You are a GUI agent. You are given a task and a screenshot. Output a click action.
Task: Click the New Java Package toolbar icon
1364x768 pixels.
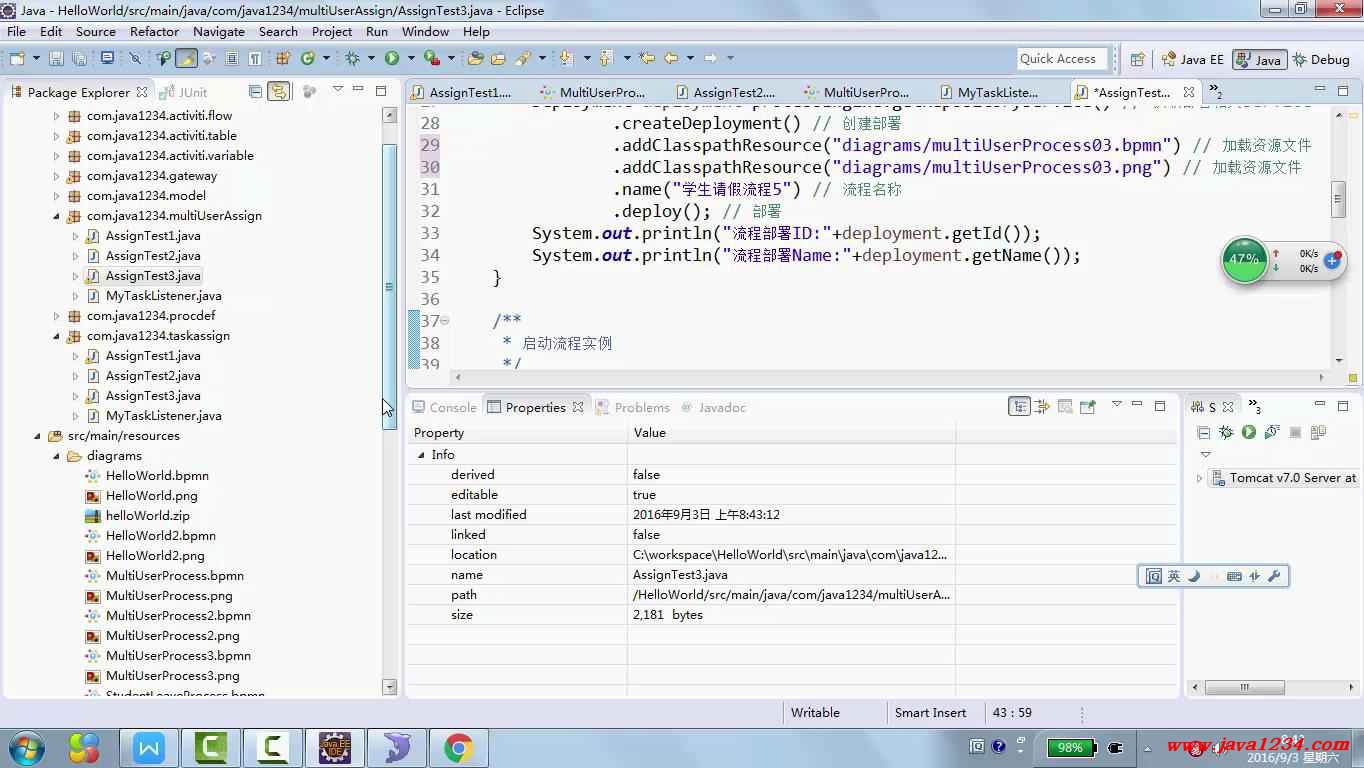[x=283, y=59]
